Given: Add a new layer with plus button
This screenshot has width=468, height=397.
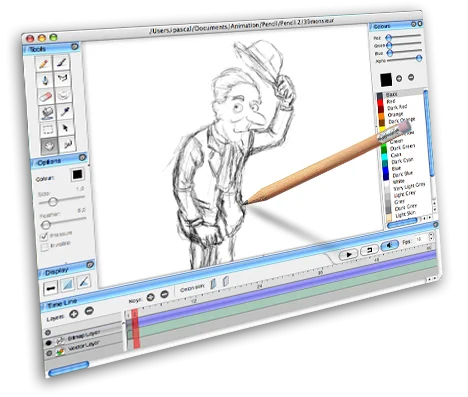Looking at the screenshot, I should (x=74, y=314).
